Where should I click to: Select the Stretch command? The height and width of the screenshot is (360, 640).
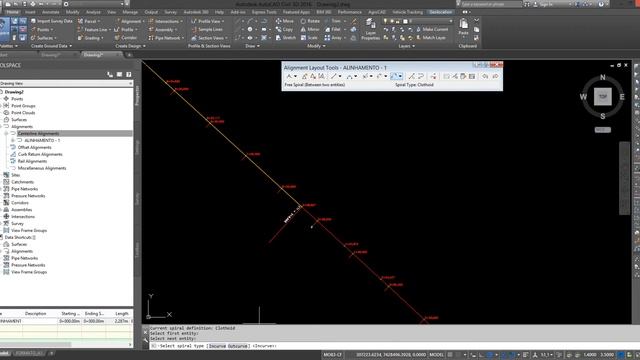pos(286,38)
